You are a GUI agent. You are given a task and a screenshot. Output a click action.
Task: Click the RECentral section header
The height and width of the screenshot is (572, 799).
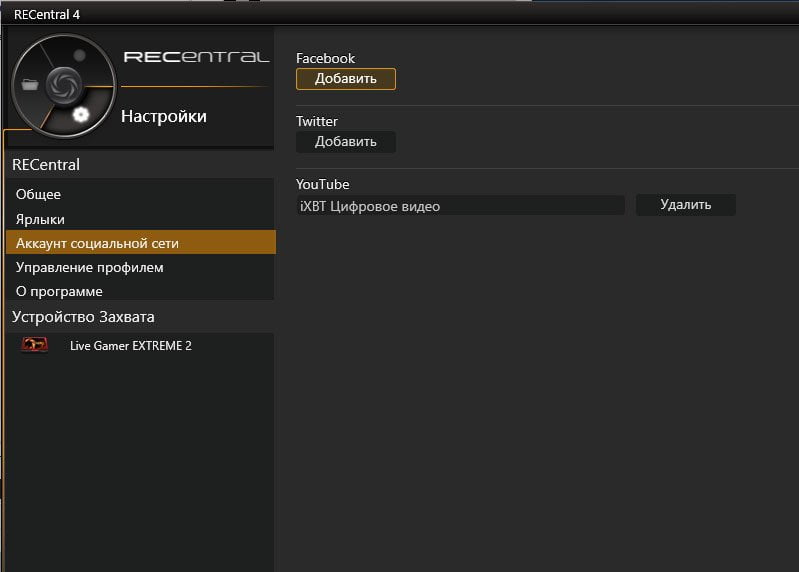46,165
